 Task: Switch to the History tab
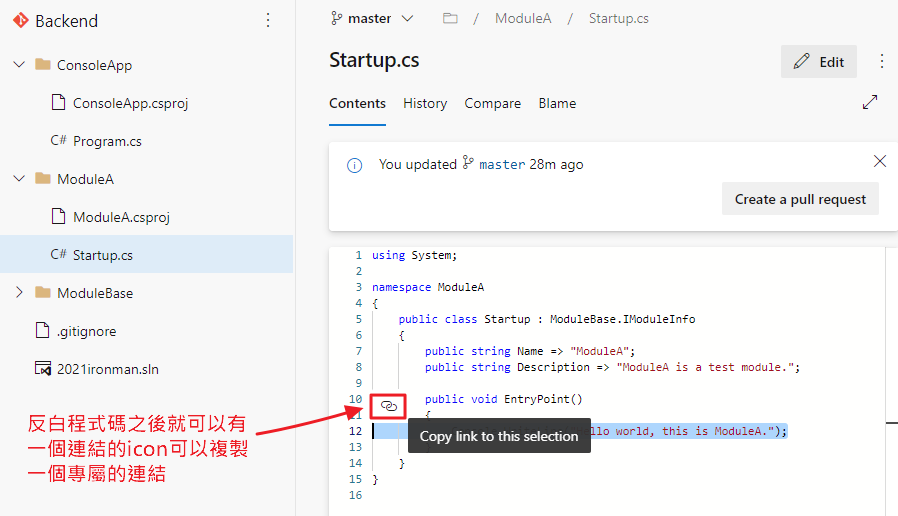pos(425,104)
